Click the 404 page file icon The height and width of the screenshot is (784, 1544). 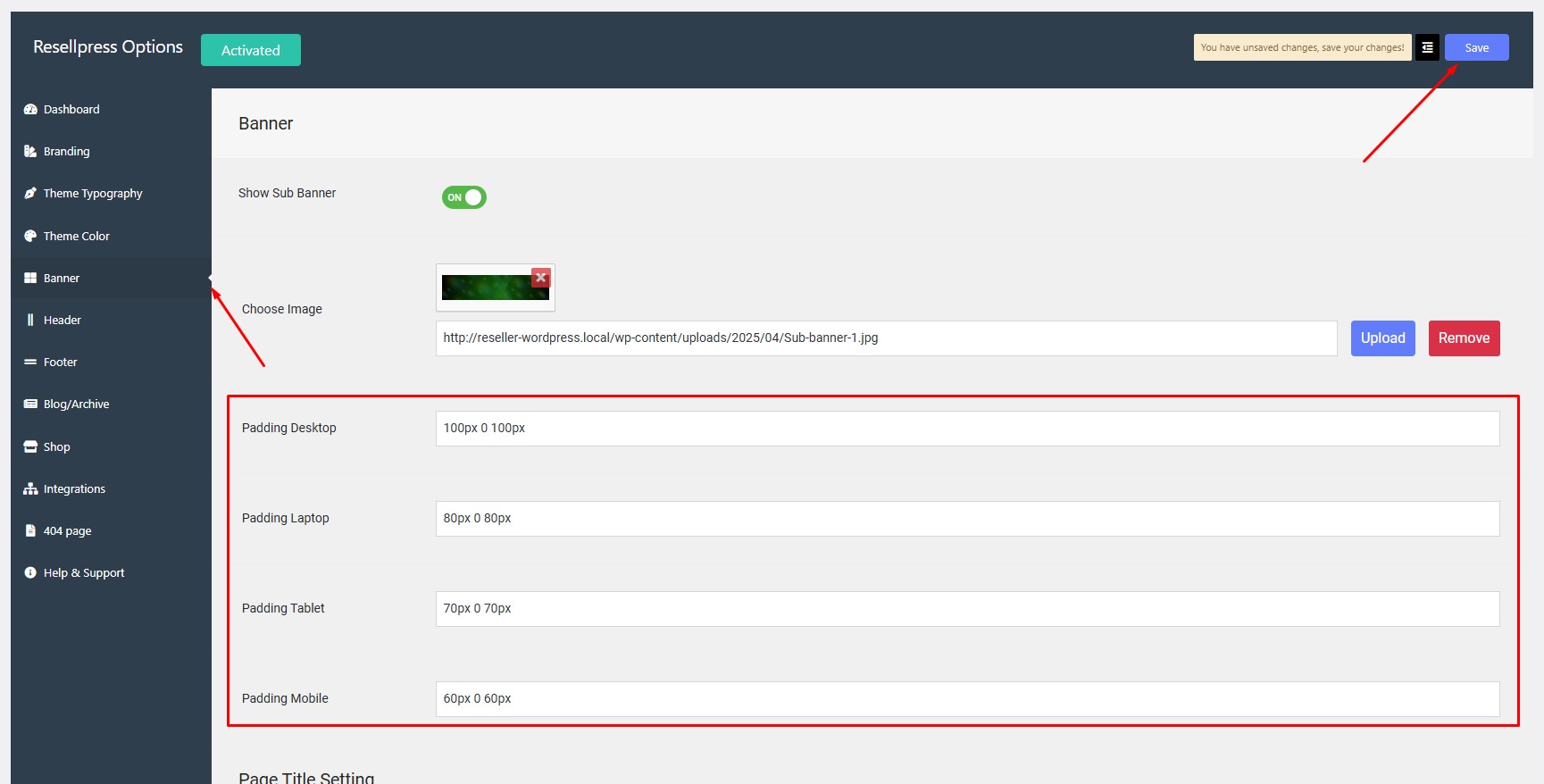(30, 531)
